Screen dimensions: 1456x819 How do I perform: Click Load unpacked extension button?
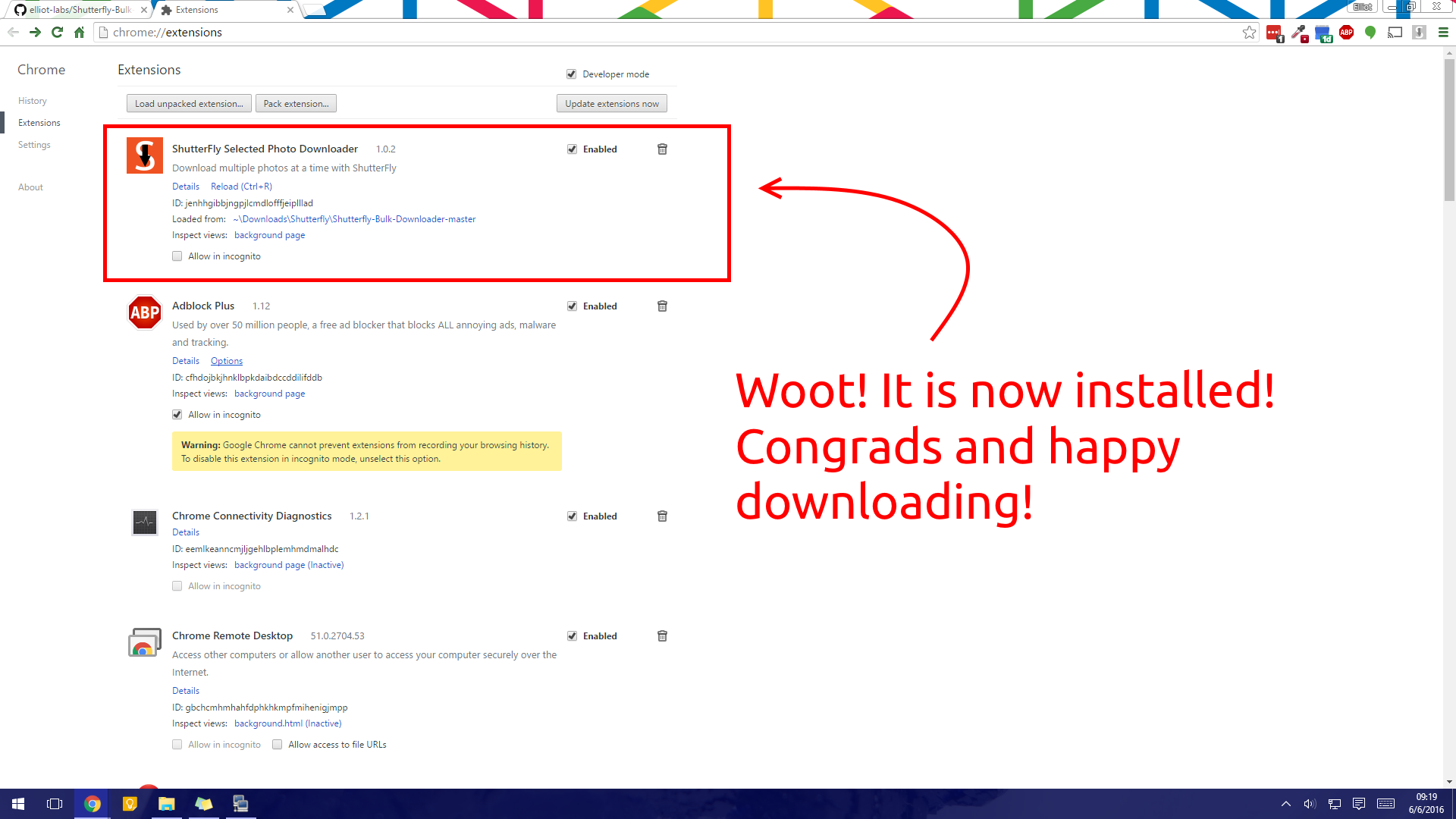(189, 103)
